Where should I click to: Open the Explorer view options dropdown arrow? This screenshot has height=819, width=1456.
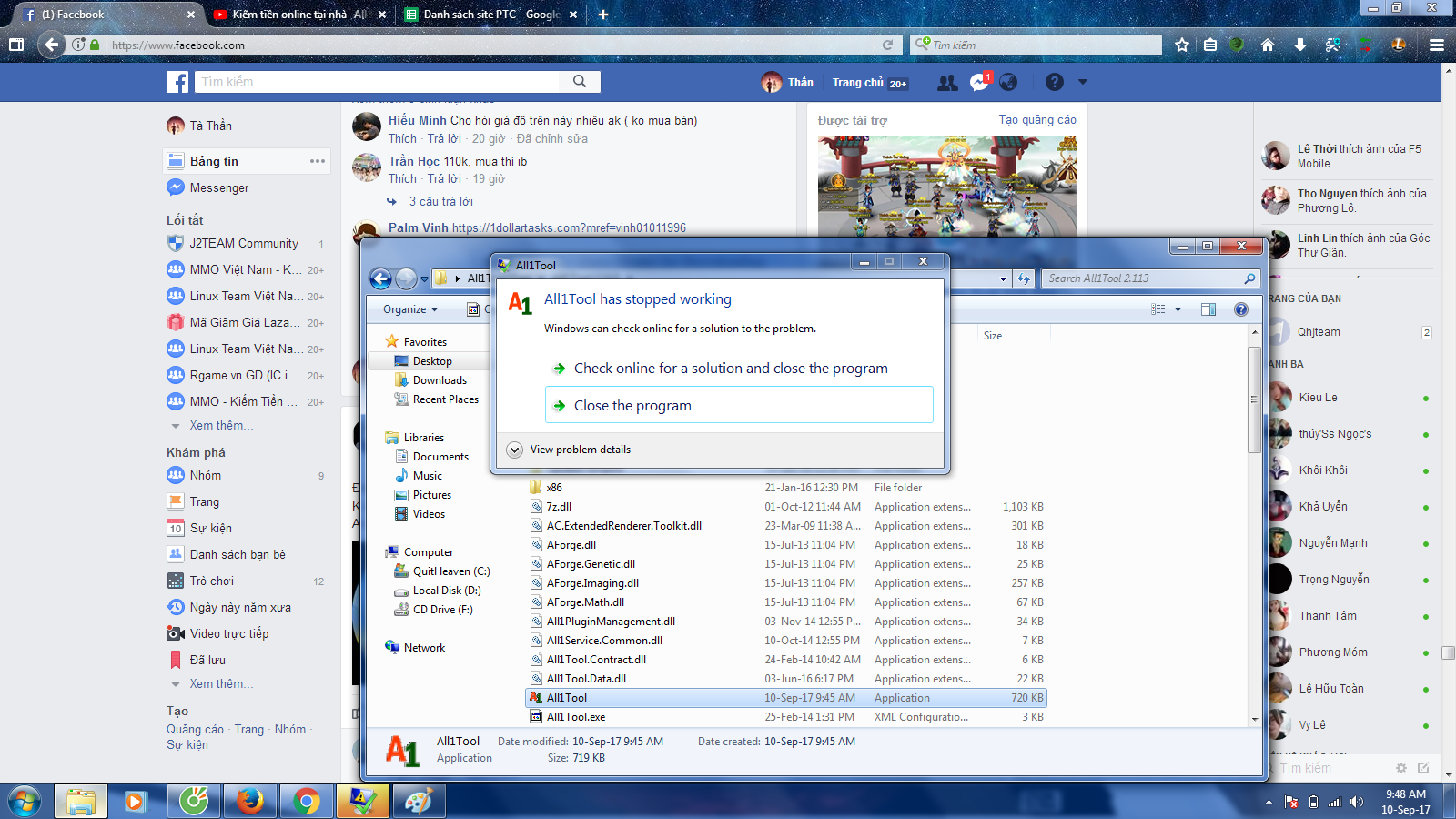pyautogui.click(x=1178, y=309)
